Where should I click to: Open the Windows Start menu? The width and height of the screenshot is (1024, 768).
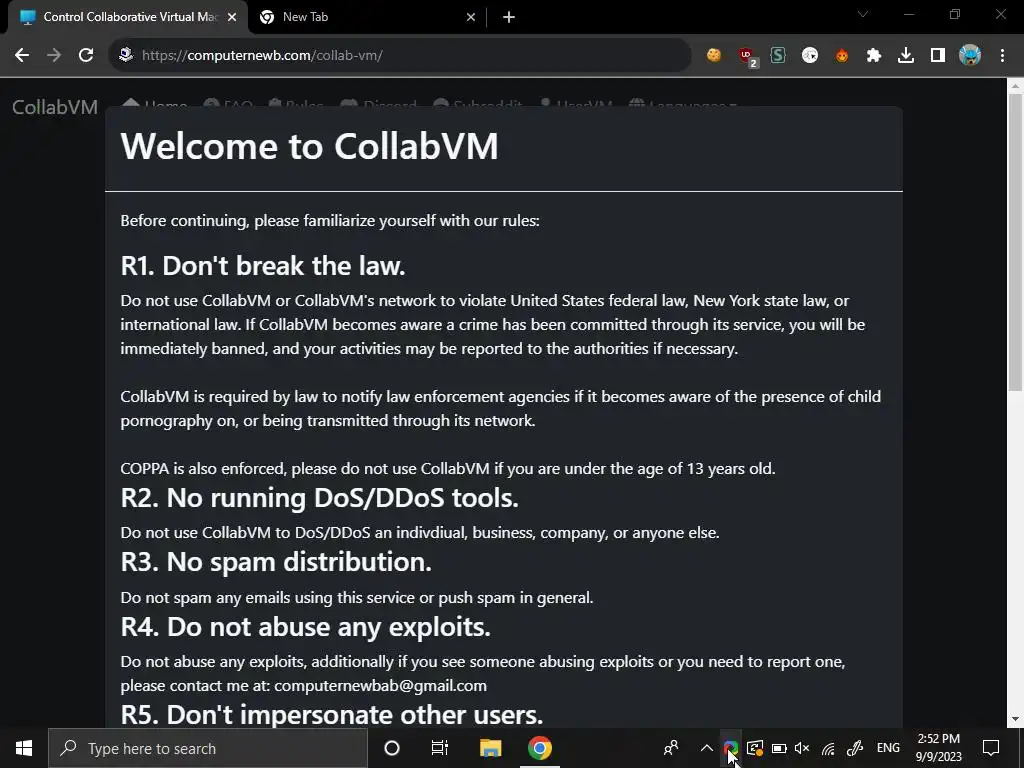point(24,748)
